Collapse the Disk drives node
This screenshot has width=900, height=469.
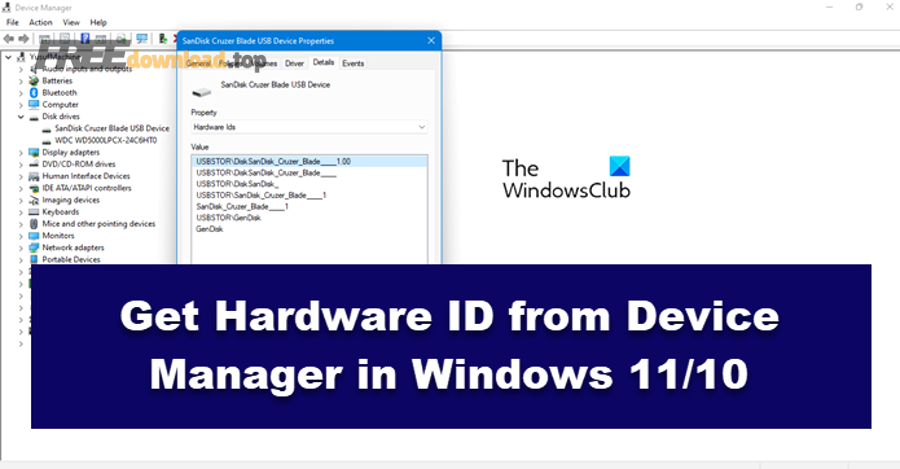pyautogui.click(x=21, y=117)
